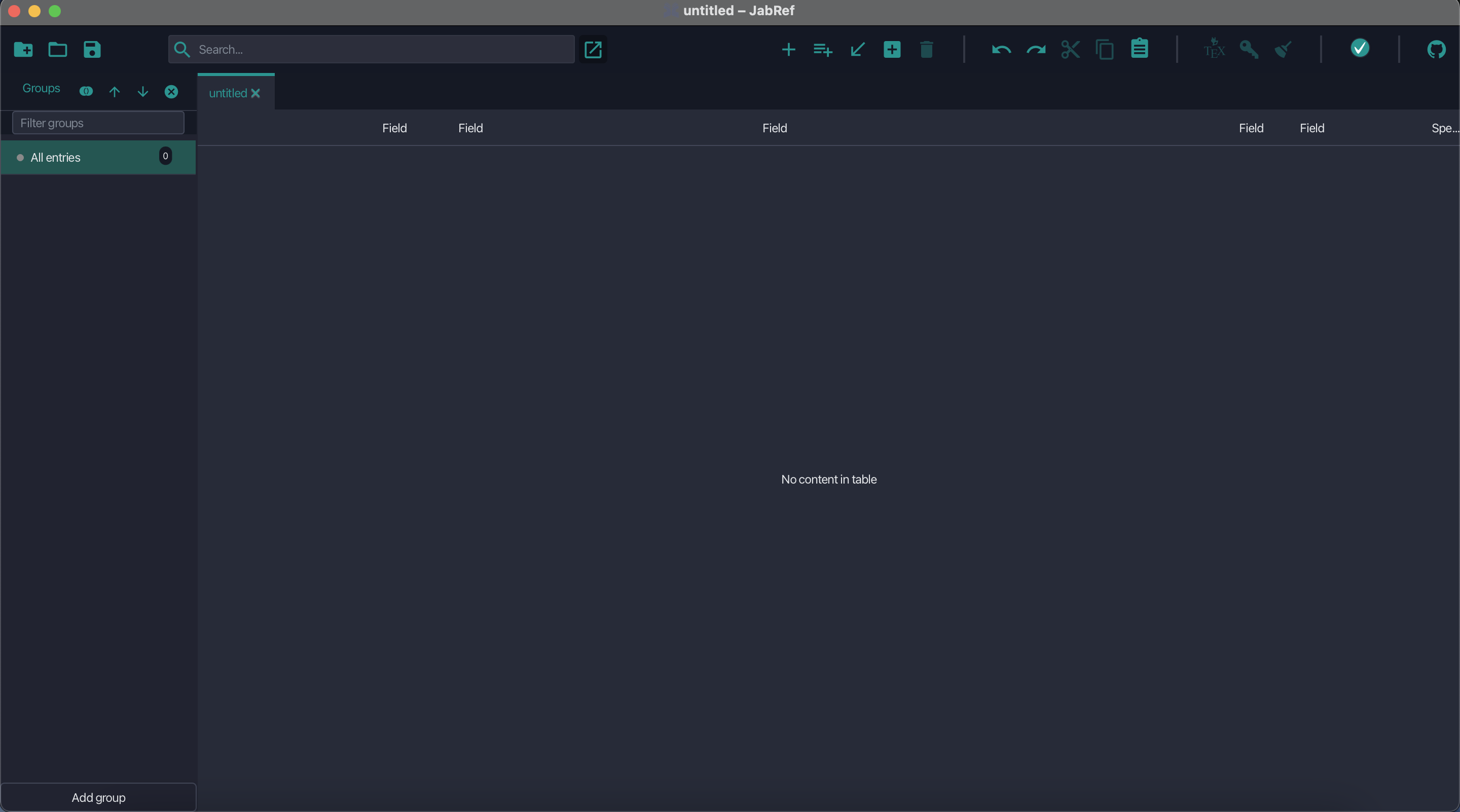Select All entries in the groups tree
This screenshot has height=812, width=1460.
pos(56,158)
